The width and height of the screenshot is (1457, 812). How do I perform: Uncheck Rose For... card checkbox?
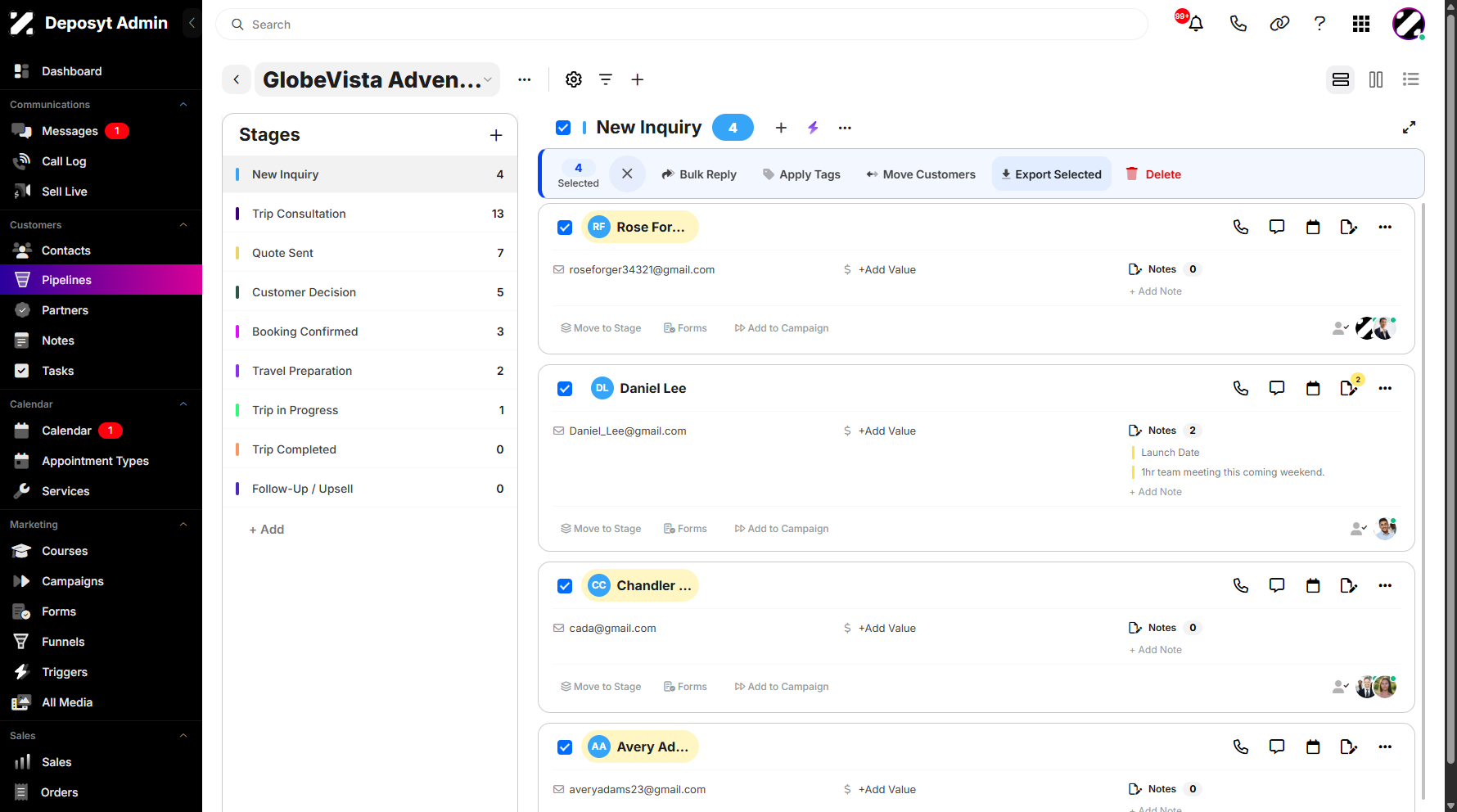[565, 228]
